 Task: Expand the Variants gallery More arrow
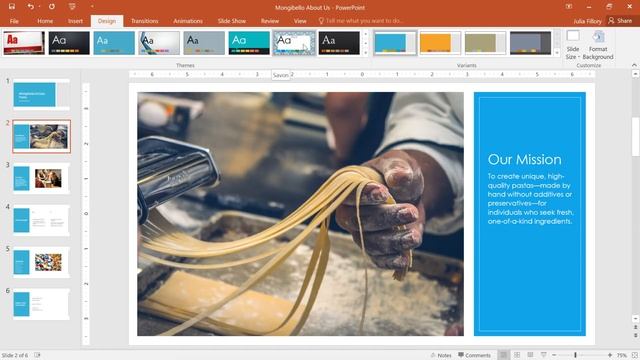557,52
